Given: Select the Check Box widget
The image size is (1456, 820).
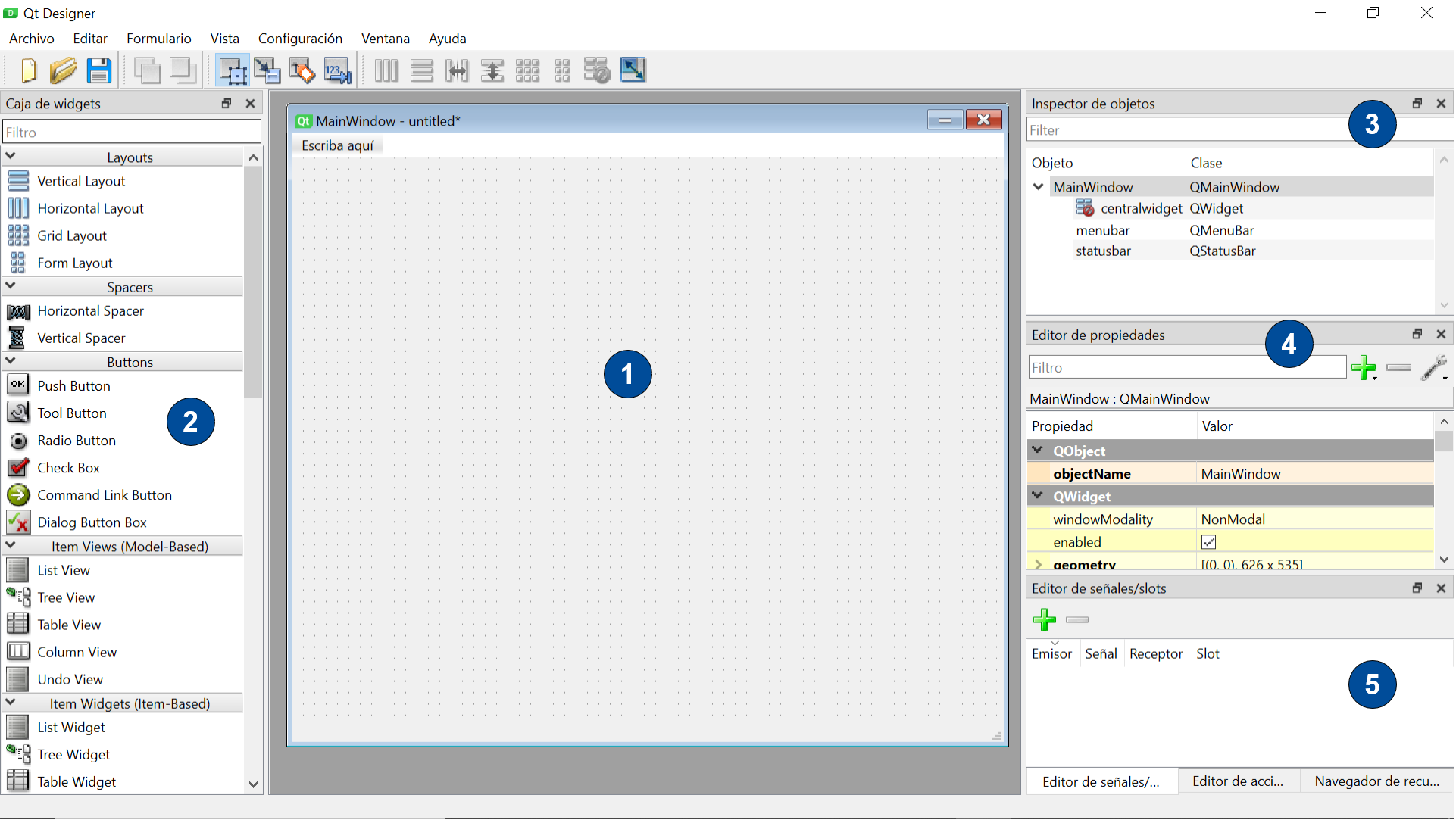Looking at the screenshot, I should point(68,468).
